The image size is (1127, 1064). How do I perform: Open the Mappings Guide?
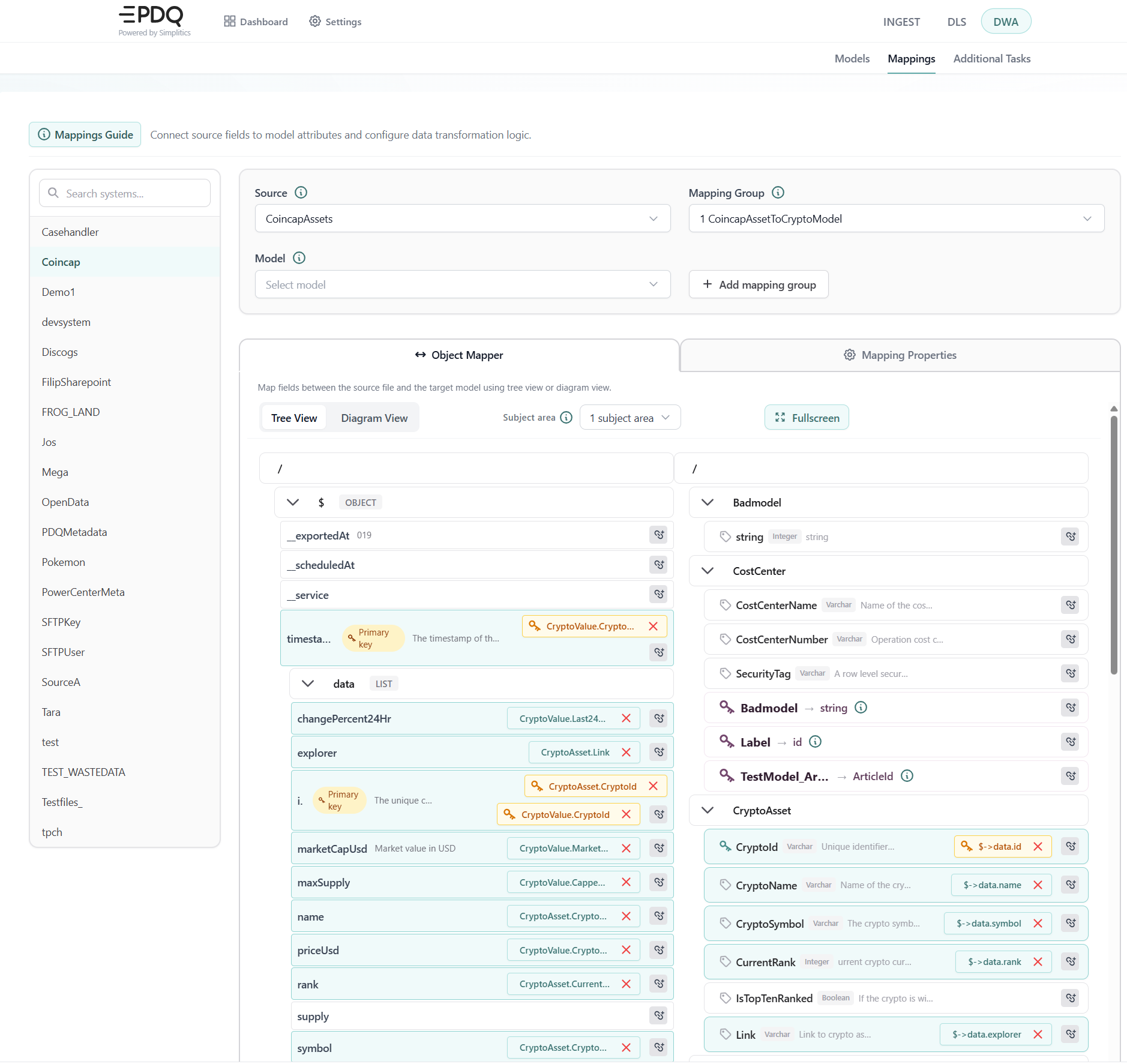point(85,134)
